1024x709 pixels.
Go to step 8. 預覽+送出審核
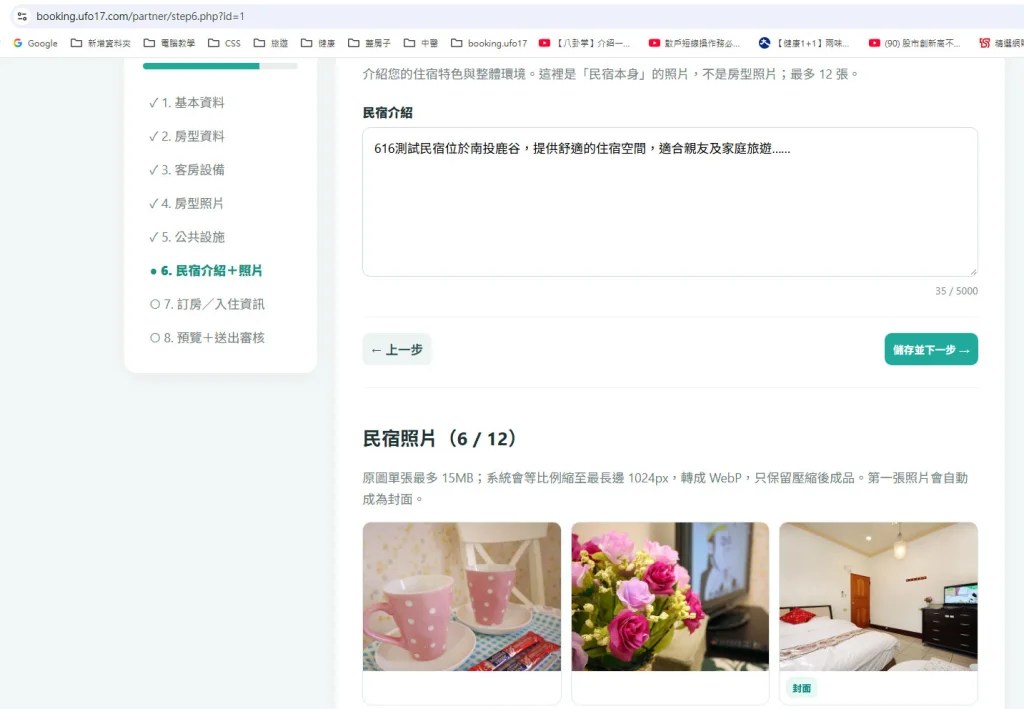tap(207, 338)
